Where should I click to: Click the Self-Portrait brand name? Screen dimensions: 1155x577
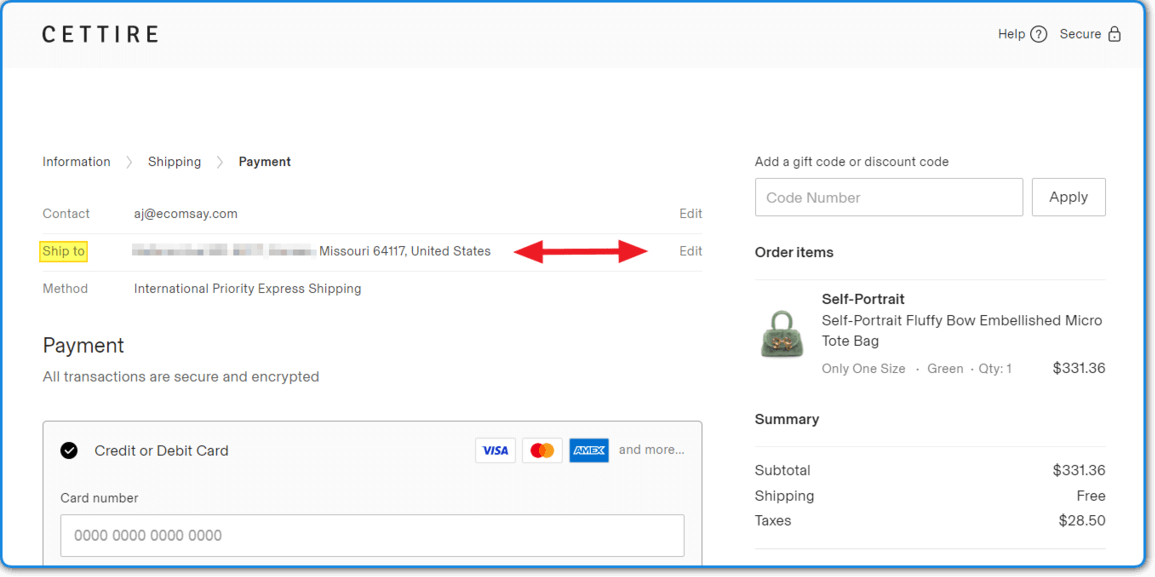click(863, 299)
